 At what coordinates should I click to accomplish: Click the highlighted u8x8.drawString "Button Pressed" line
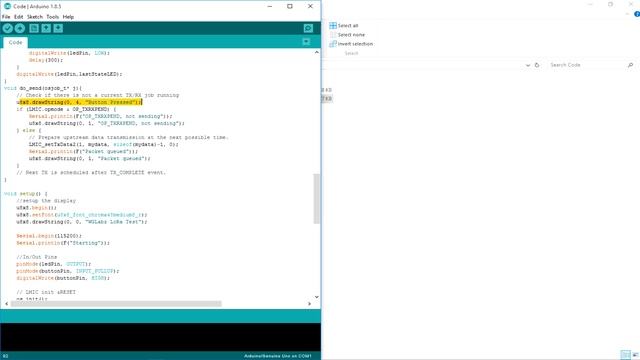click(79, 102)
